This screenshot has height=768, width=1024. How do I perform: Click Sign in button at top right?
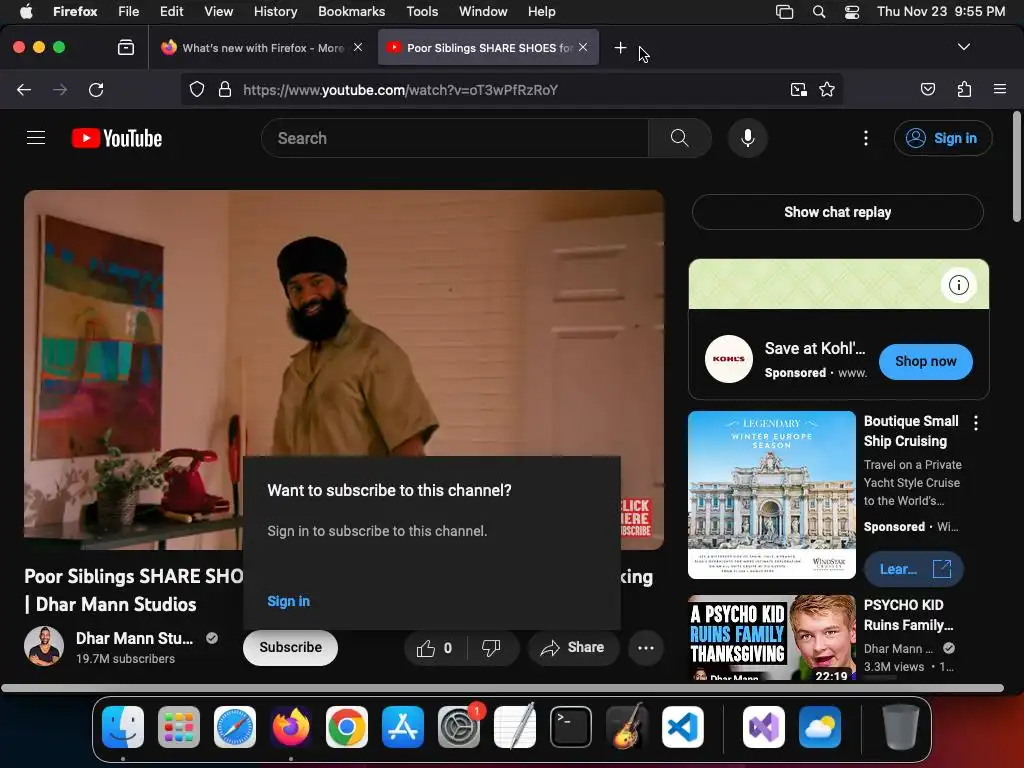tap(943, 138)
